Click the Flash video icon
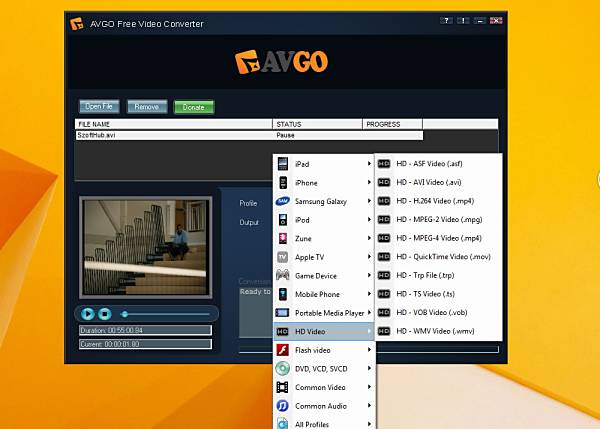Image resolution: width=600 pixels, height=429 pixels. click(x=282, y=350)
